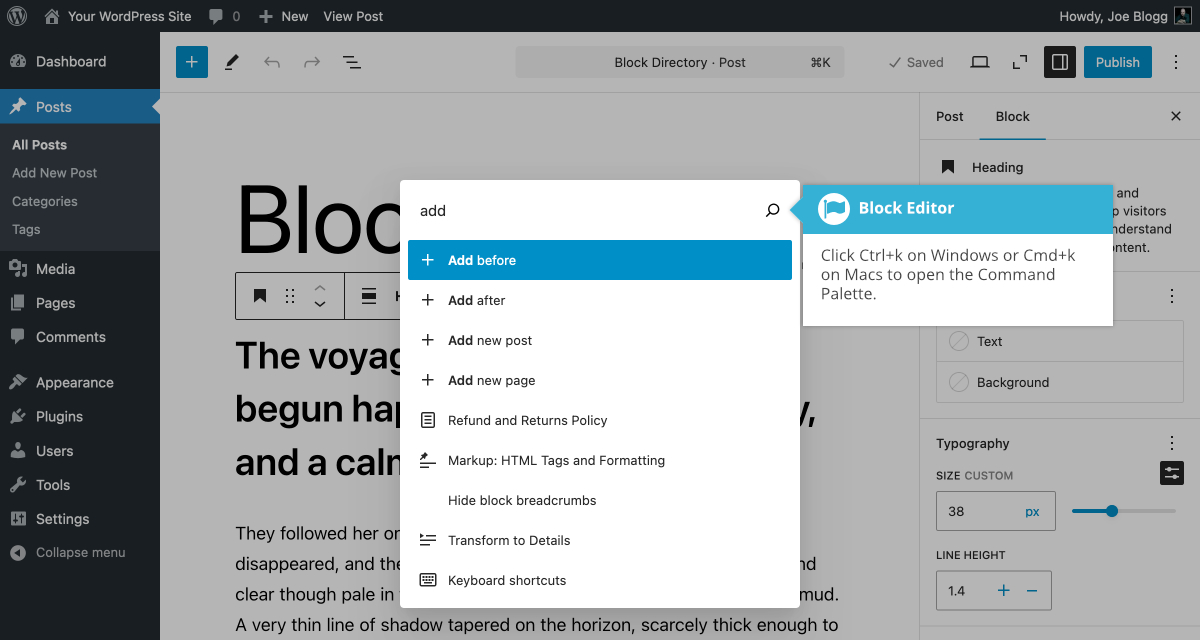
Task: Select the Tools pencil icon
Action: click(x=232, y=62)
